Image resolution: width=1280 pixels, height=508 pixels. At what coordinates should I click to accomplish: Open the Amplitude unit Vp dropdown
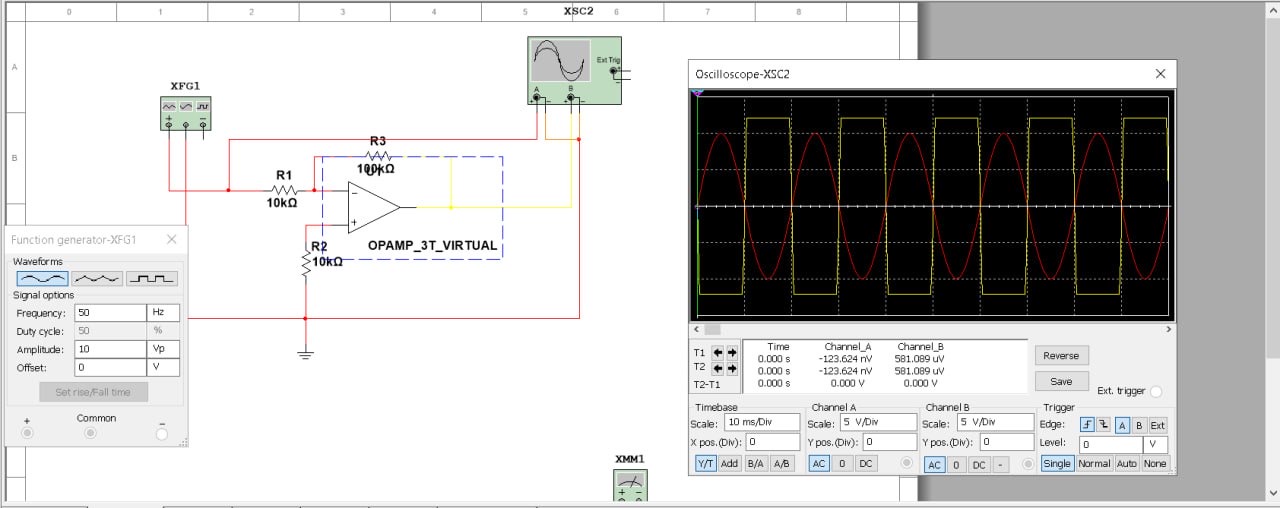(x=163, y=349)
